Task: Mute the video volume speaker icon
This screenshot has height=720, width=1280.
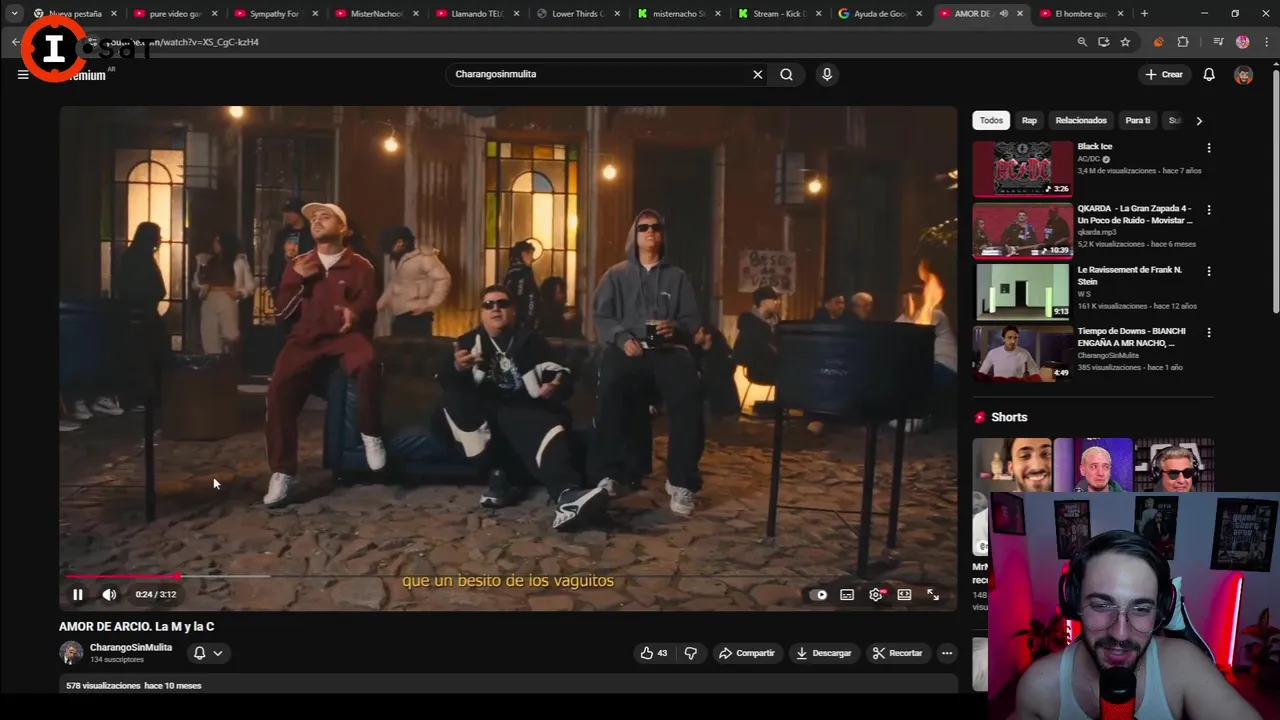Action: click(x=109, y=594)
